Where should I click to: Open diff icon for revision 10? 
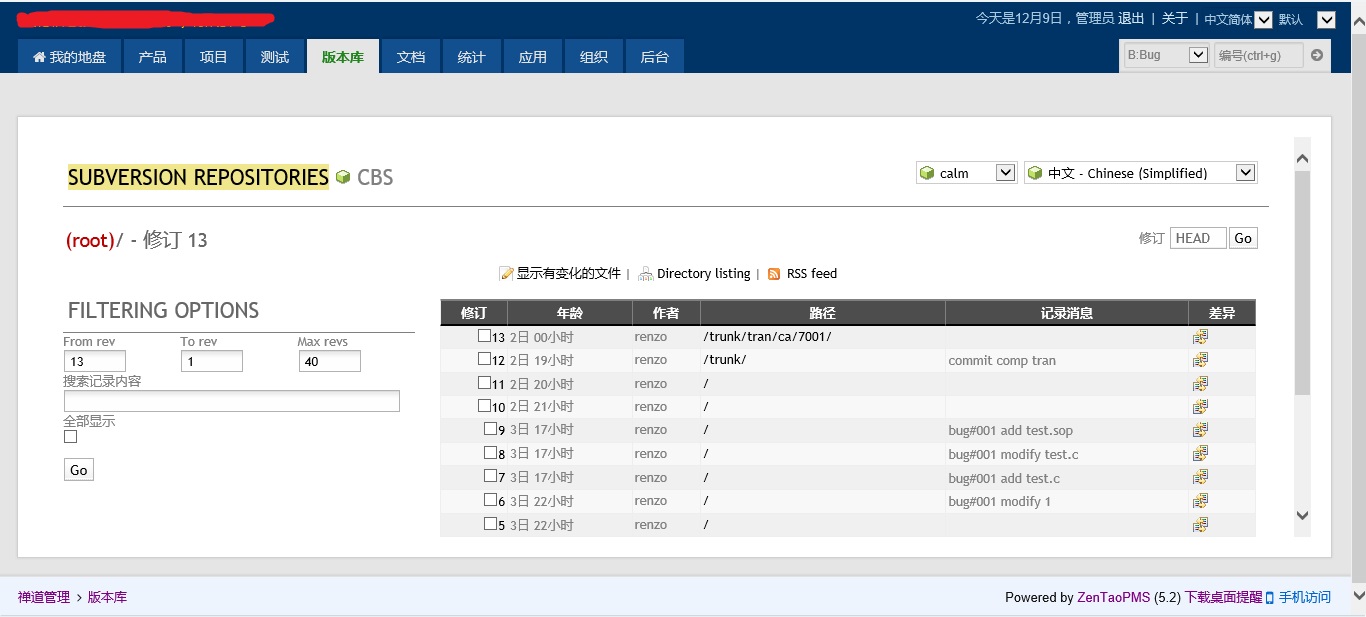pyautogui.click(x=1200, y=407)
